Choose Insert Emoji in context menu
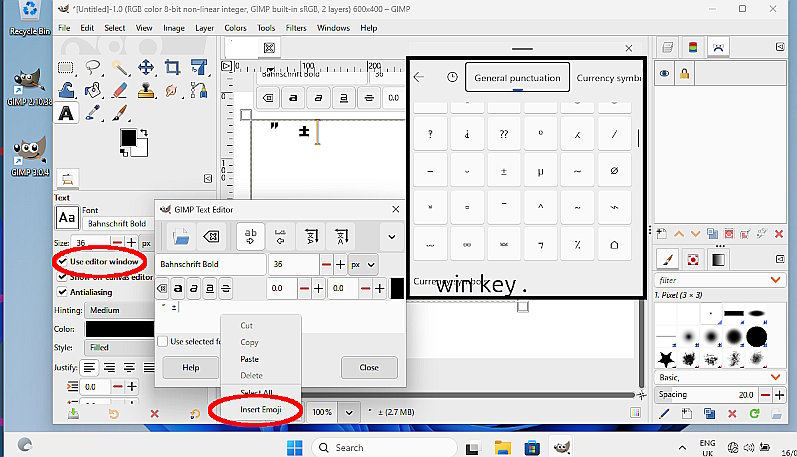 click(261, 409)
